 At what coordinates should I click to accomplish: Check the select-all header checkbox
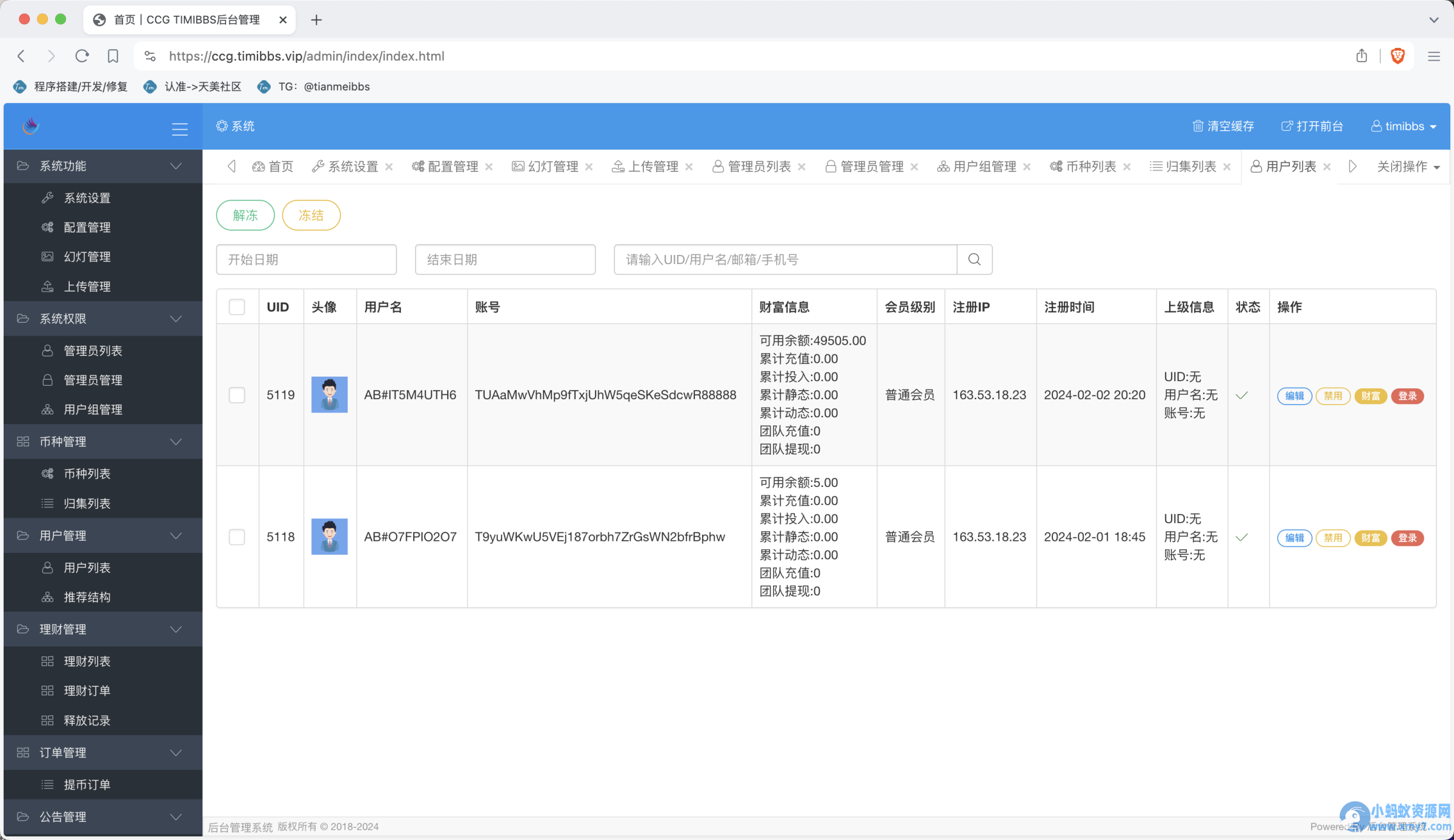point(237,307)
